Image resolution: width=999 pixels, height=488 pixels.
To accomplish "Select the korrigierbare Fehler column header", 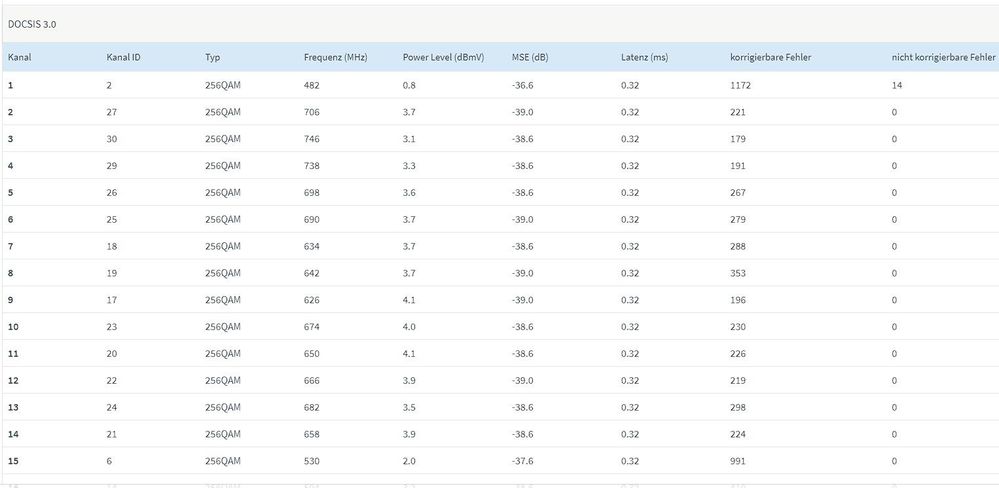I will pyautogui.click(x=770, y=58).
